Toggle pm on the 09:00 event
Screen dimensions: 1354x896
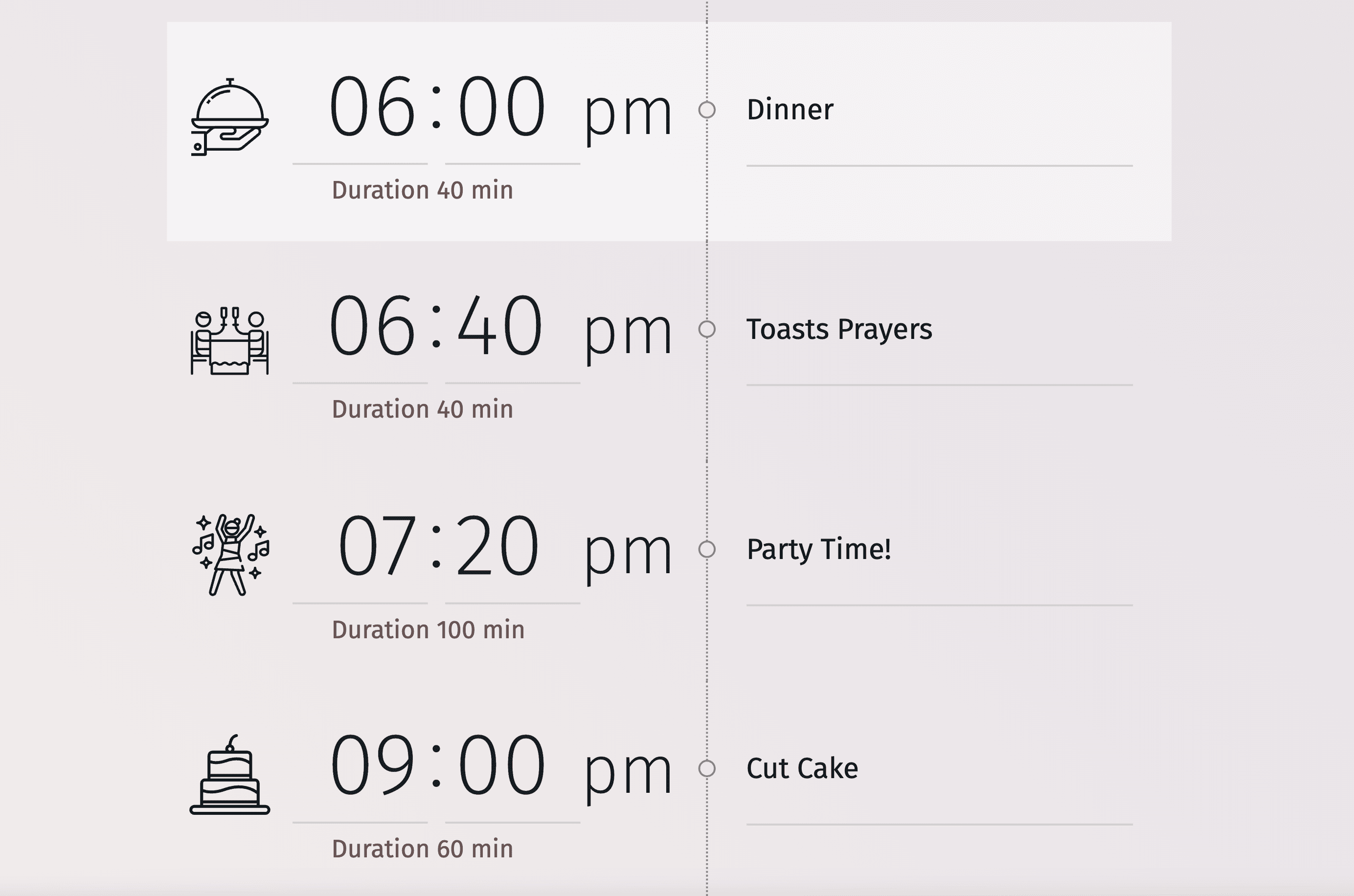pyautogui.click(x=628, y=773)
